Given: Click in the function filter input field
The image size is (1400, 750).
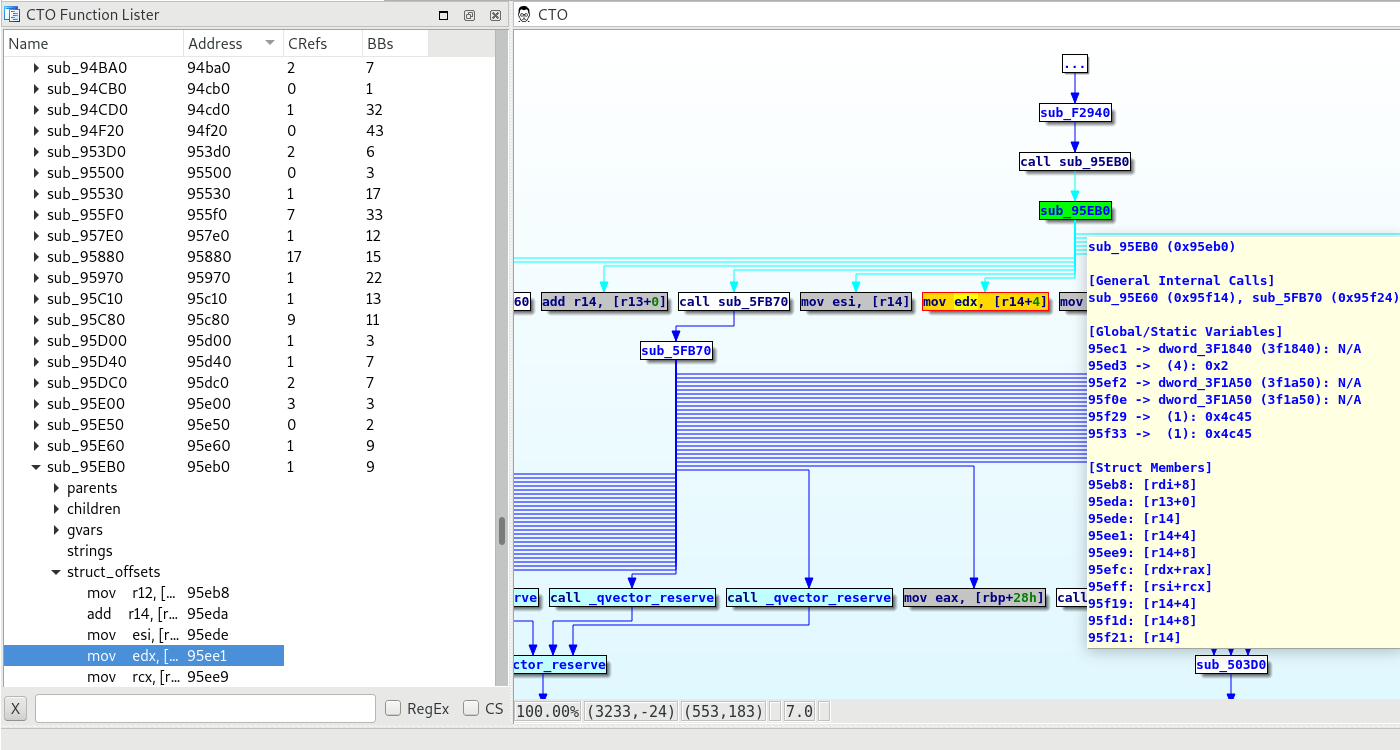Looking at the screenshot, I should (205, 709).
